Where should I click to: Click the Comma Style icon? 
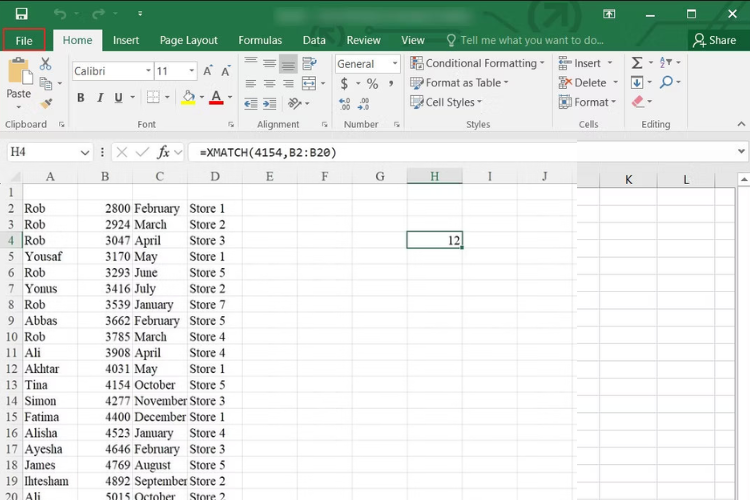click(391, 84)
